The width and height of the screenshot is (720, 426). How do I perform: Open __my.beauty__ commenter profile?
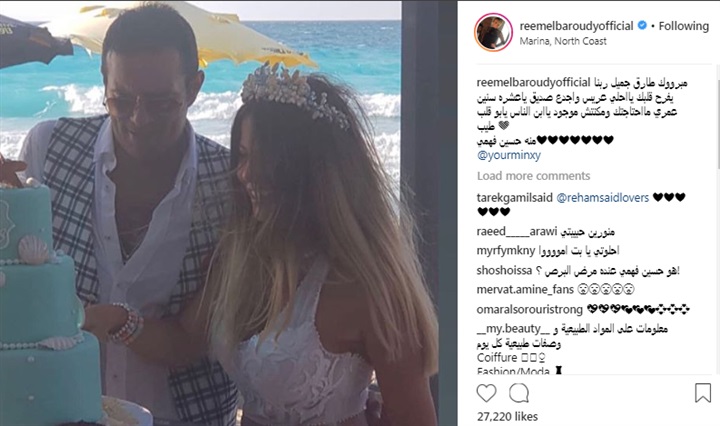pos(513,329)
